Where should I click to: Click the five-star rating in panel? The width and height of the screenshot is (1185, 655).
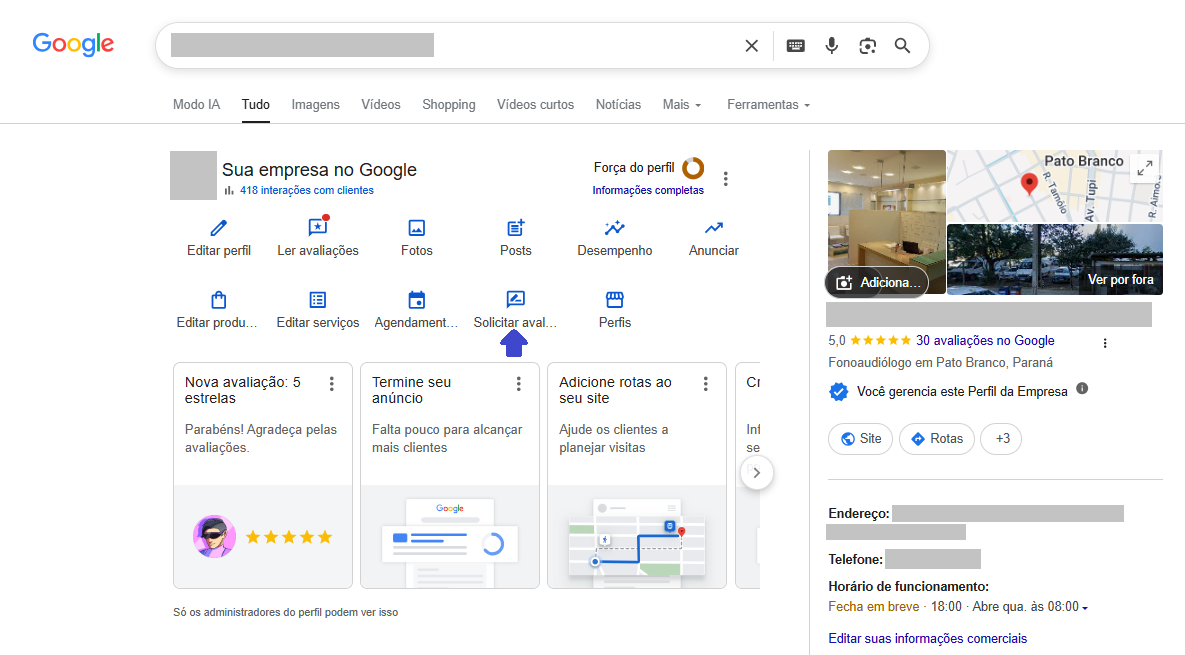tap(880, 341)
